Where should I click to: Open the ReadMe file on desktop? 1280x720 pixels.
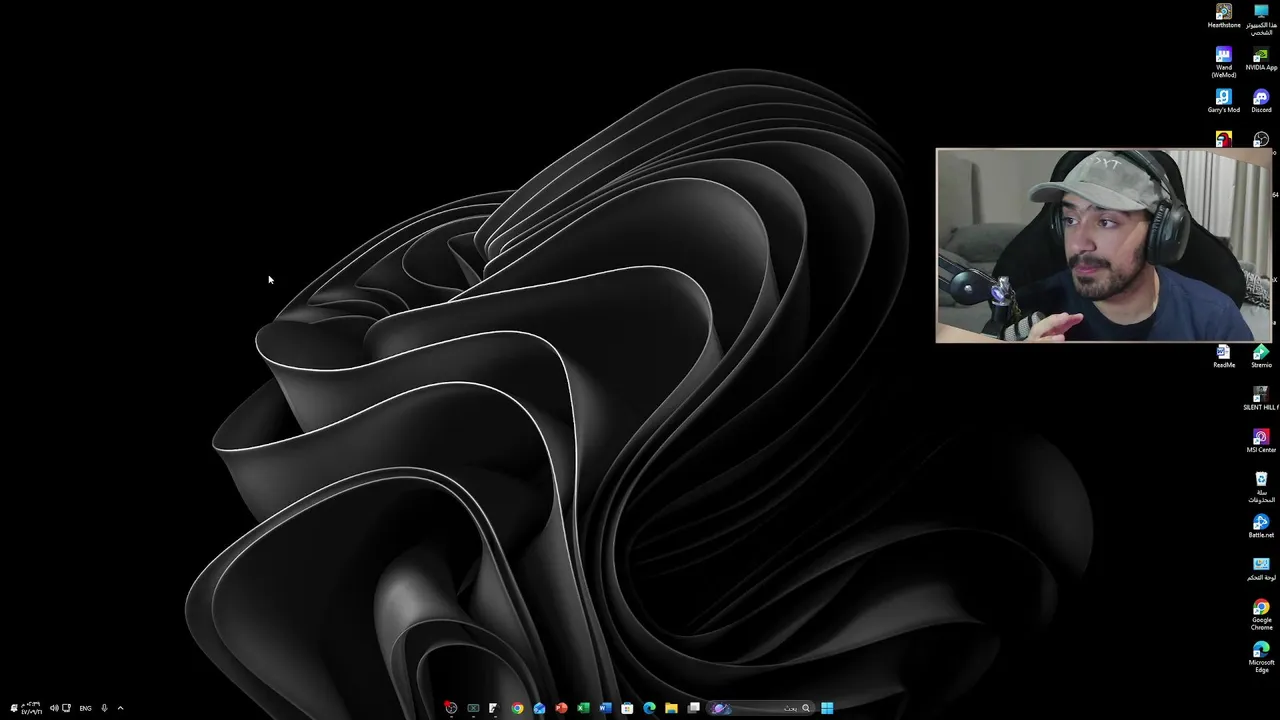coord(1224,356)
